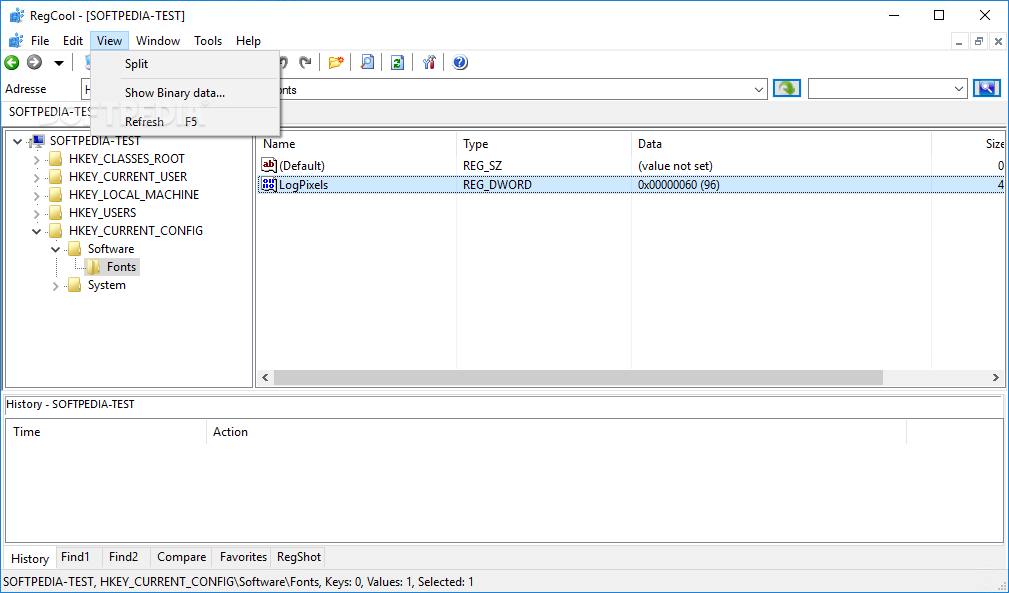Switch to the Favorites tab
This screenshot has height=593, width=1009.
coord(243,556)
